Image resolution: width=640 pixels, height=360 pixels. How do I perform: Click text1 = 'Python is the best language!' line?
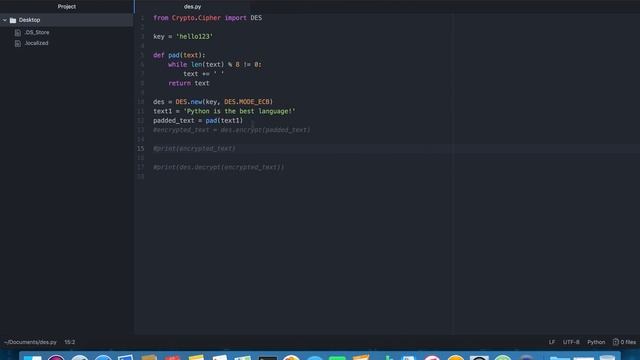(224, 111)
